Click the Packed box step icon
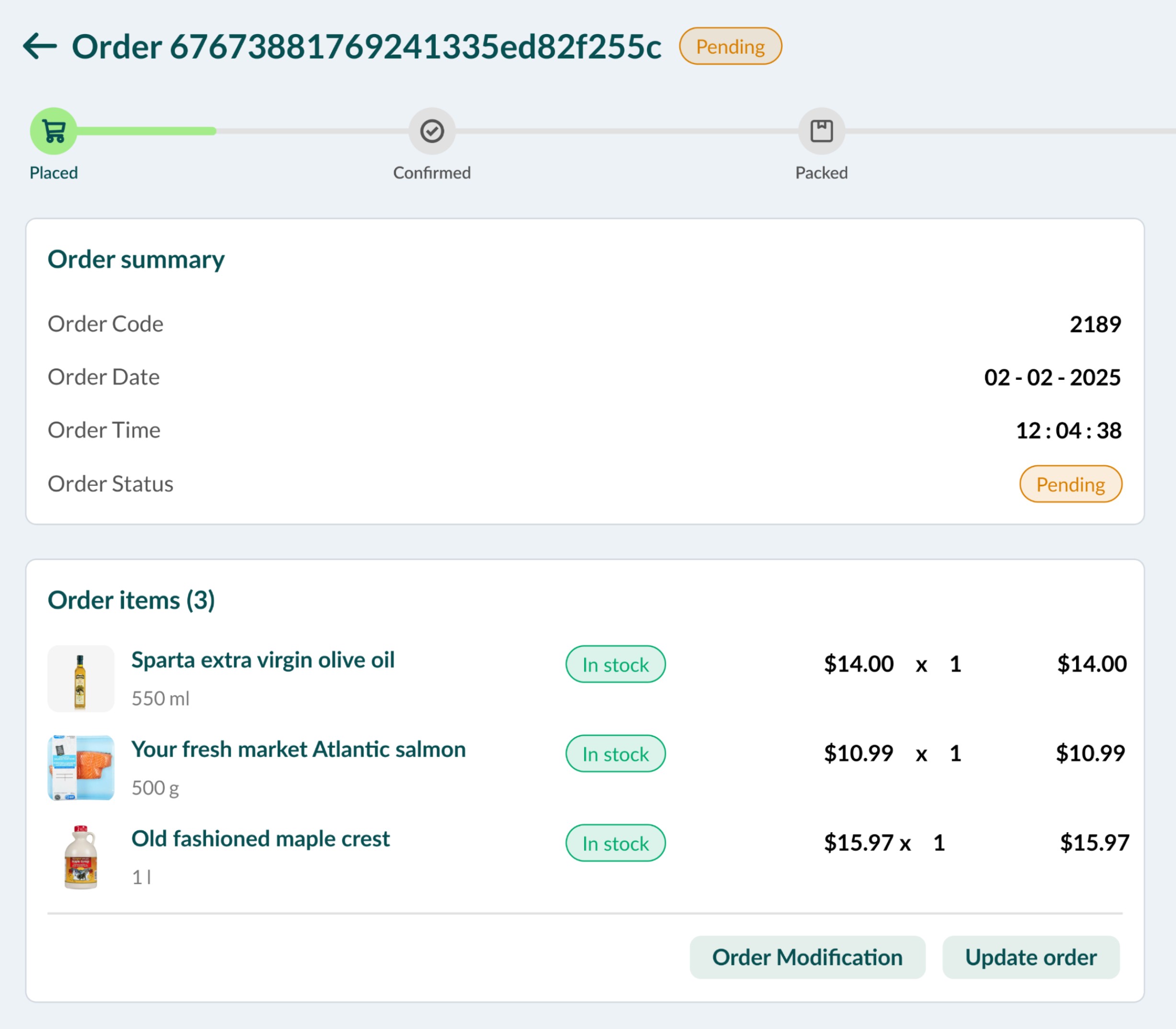The height and width of the screenshot is (1029, 1176). (821, 131)
